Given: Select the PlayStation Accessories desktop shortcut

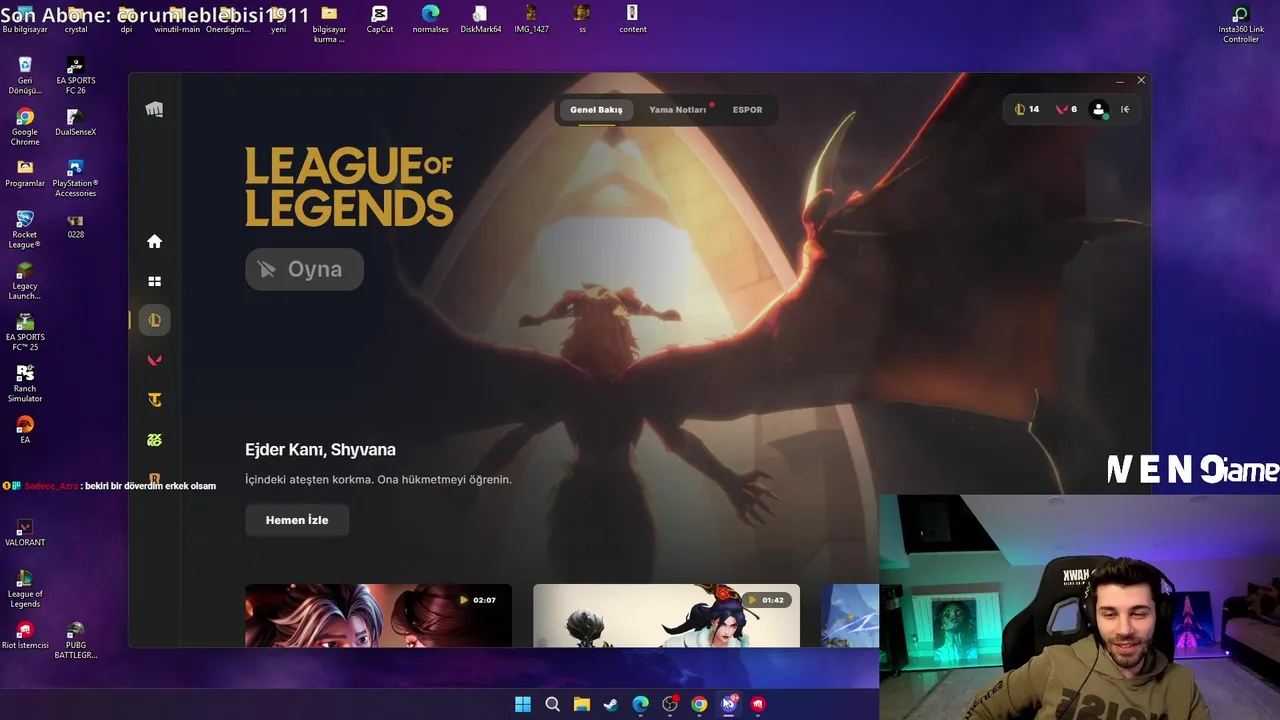Looking at the screenshot, I should point(76,178).
